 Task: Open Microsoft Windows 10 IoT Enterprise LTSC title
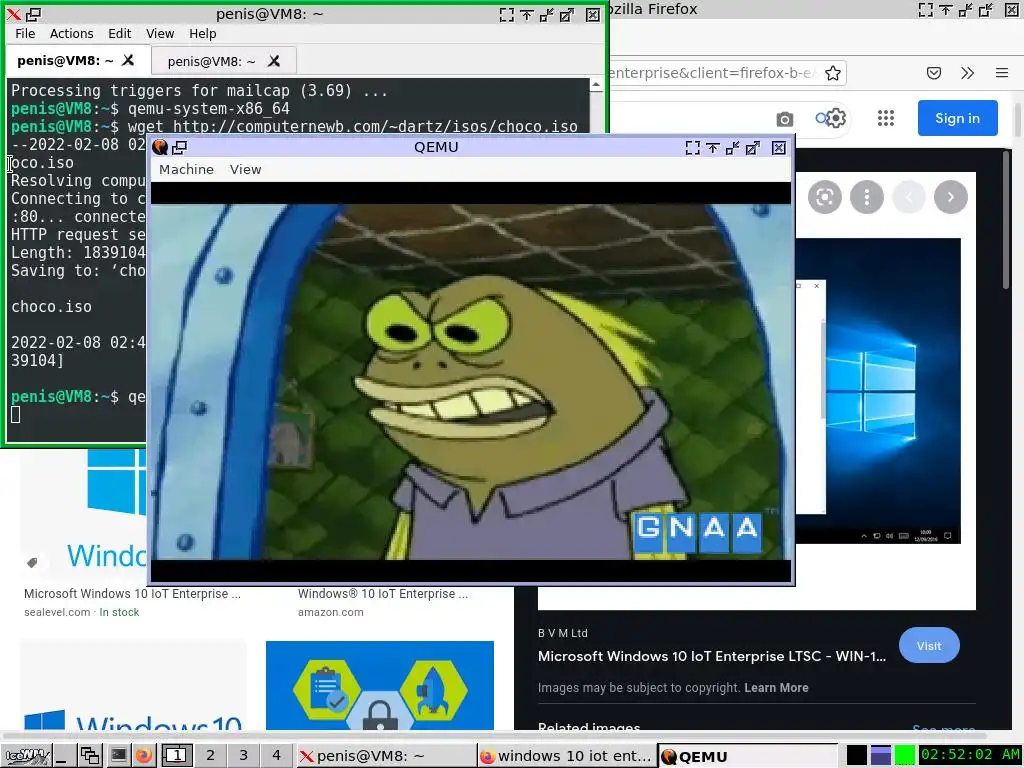click(712, 656)
